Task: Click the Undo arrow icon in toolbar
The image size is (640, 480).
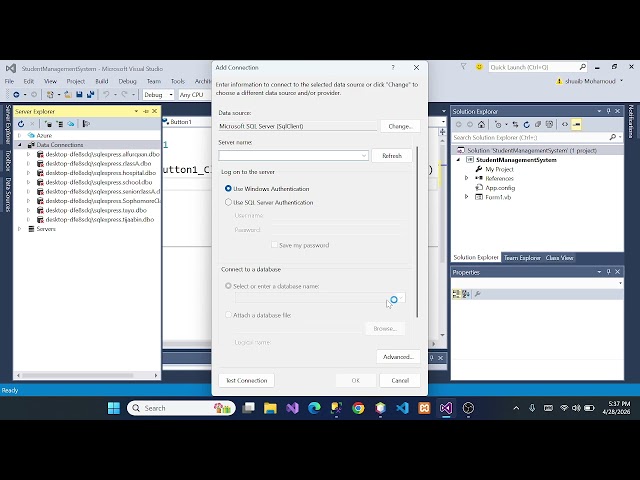Action: pyautogui.click(x=106, y=95)
